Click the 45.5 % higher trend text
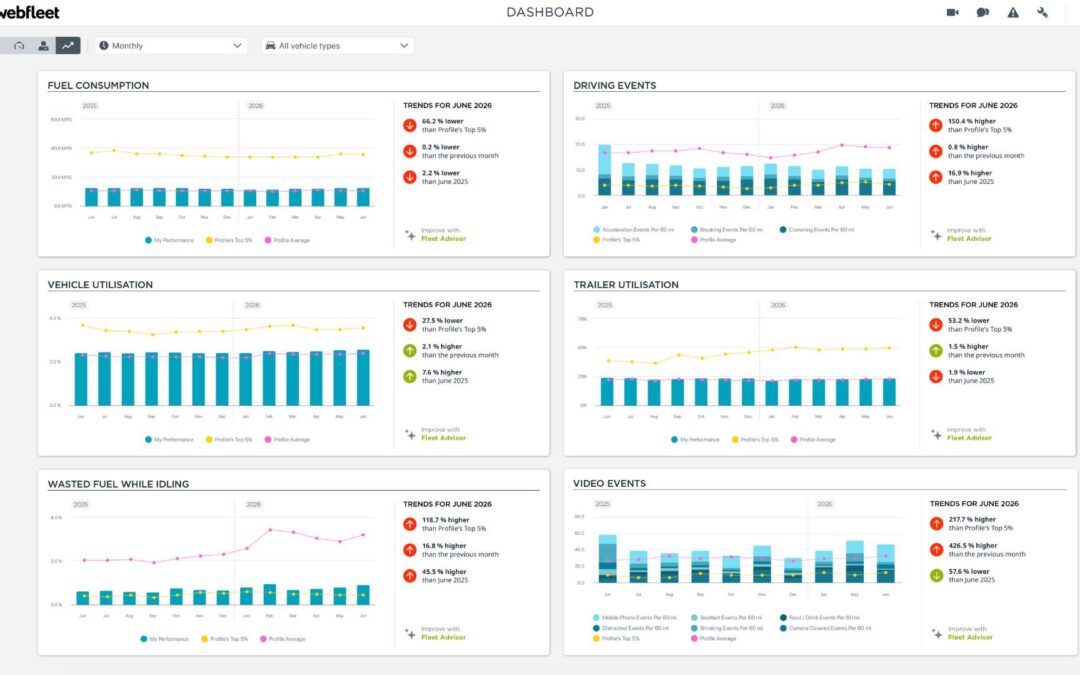Screen dimensions: 1080x675 [444, 572]
